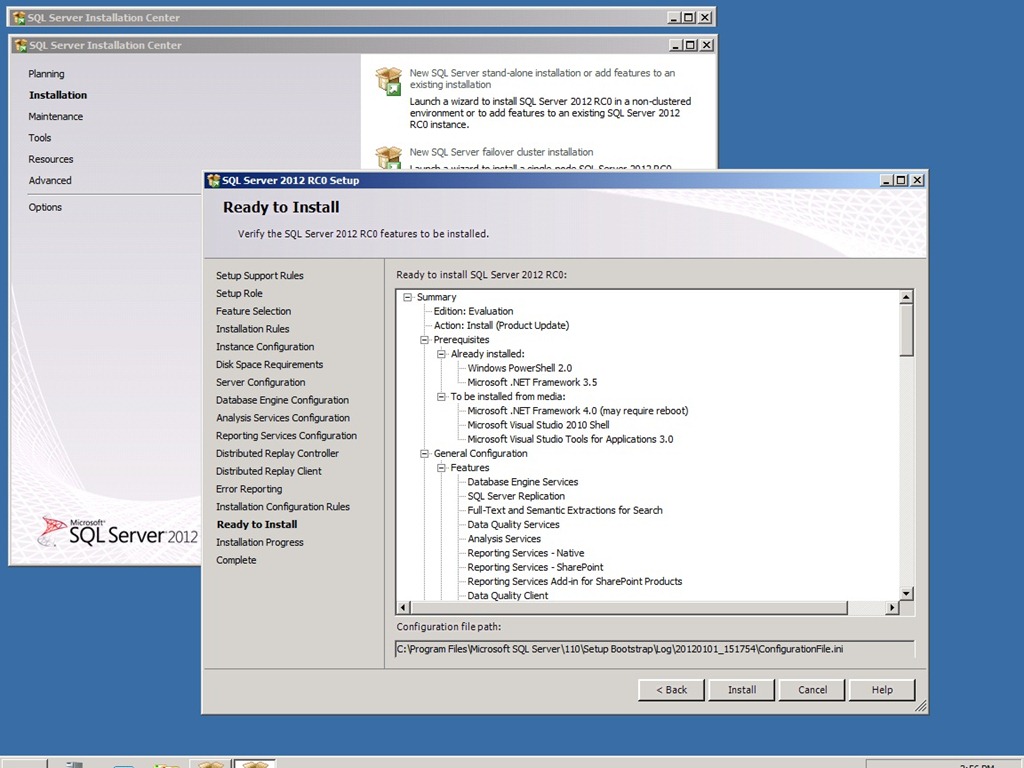
Task: Collapse the General Configuration node
Action: 425,454
